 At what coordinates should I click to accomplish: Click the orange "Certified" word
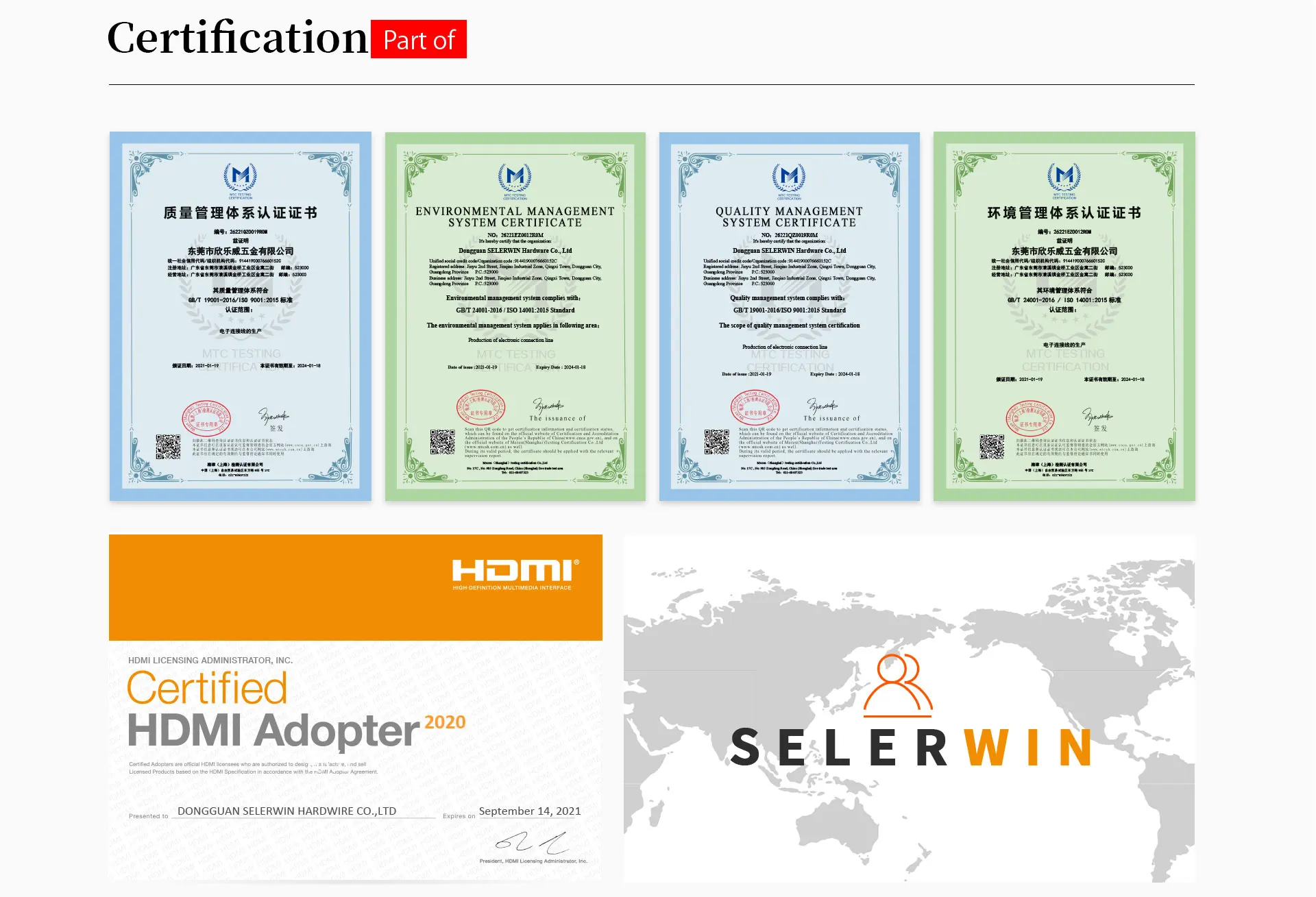[x=207, y=688]
